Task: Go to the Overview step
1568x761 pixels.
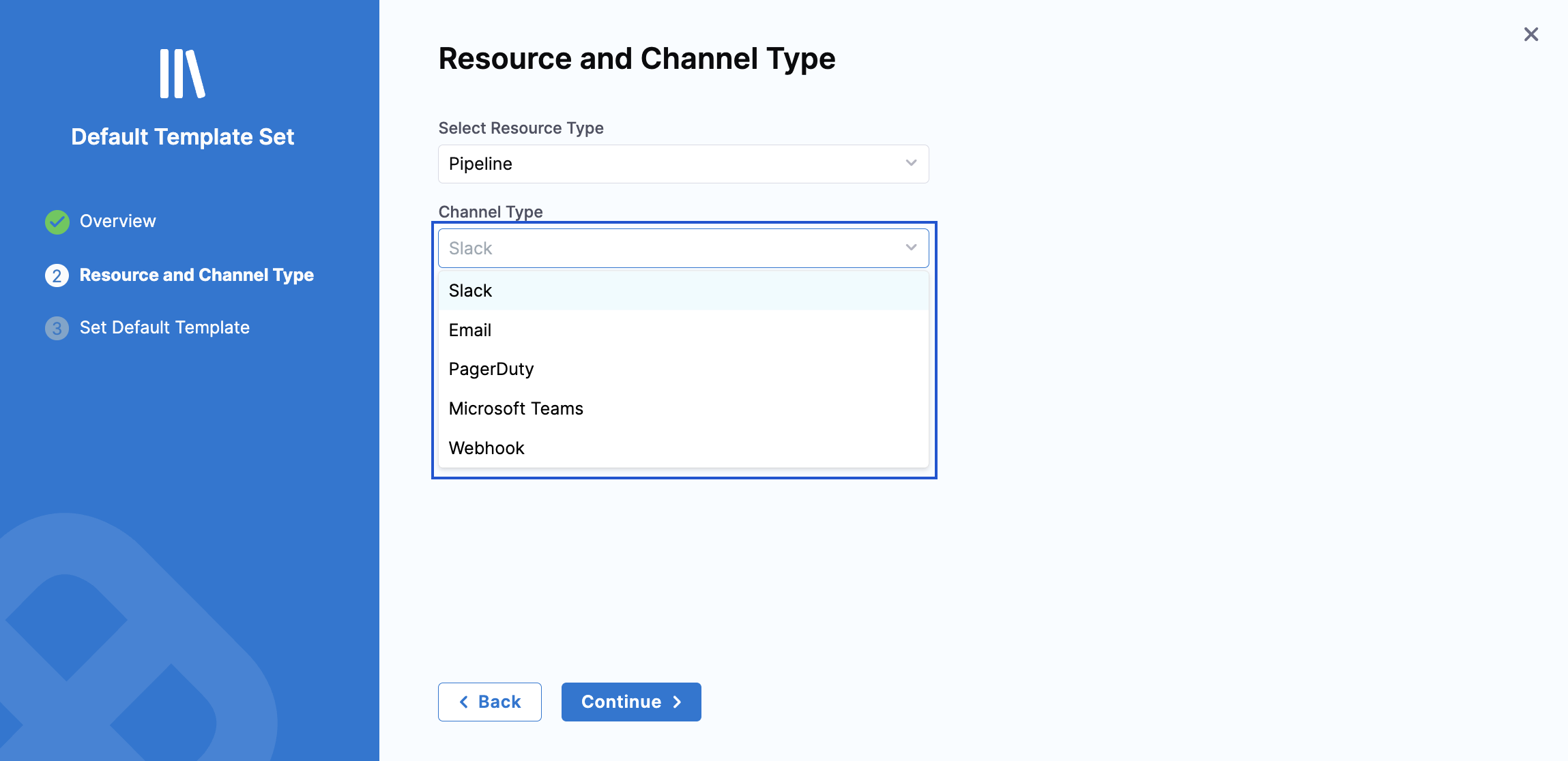Action: 117,221
